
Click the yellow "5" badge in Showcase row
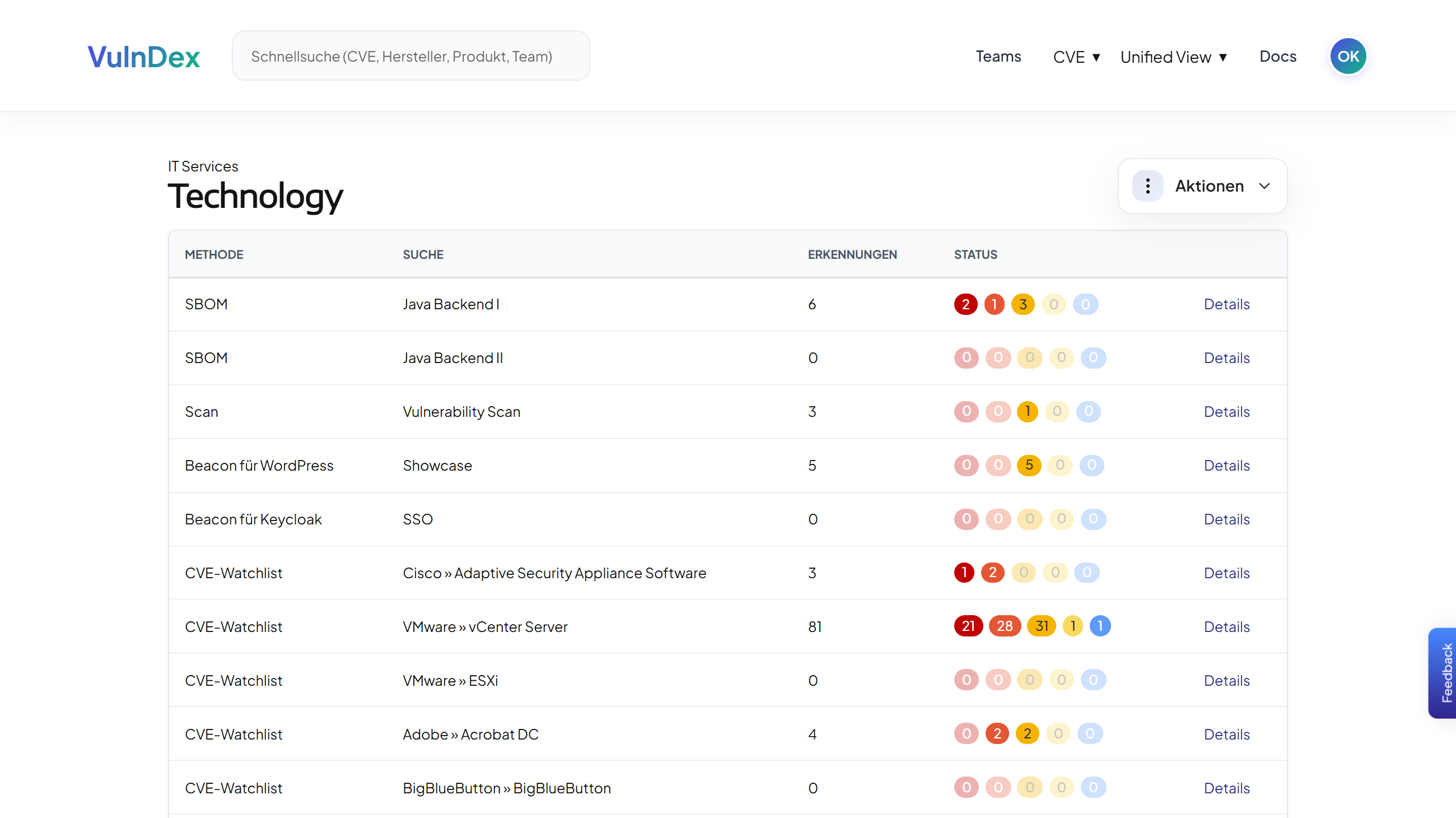(x=1029, y=465)
